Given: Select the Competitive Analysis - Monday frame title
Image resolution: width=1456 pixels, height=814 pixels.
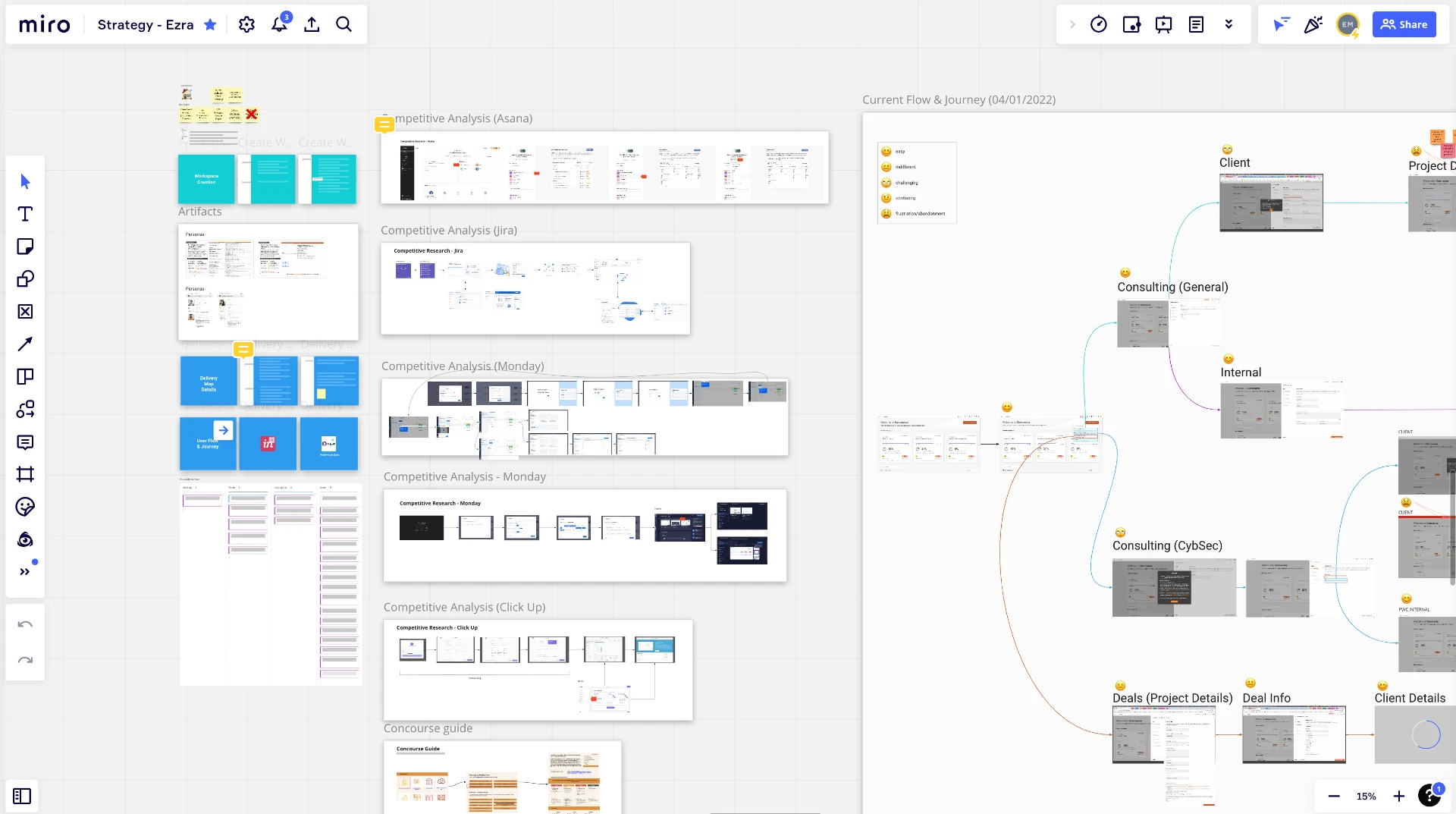Looking at the screenshot, I should [x=465, y=477].
